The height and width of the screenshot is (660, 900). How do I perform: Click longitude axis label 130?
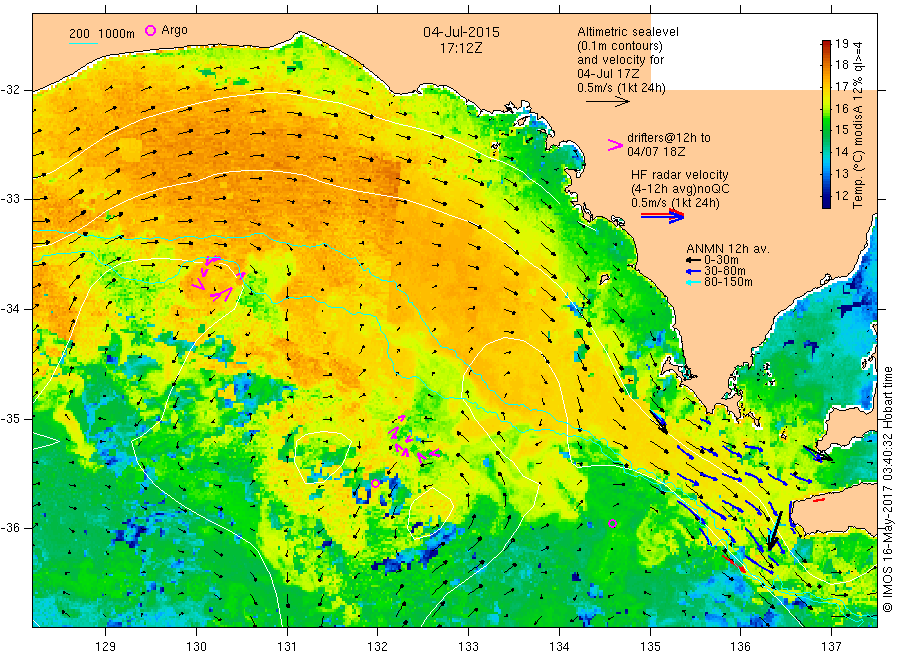tap(196, 647)
